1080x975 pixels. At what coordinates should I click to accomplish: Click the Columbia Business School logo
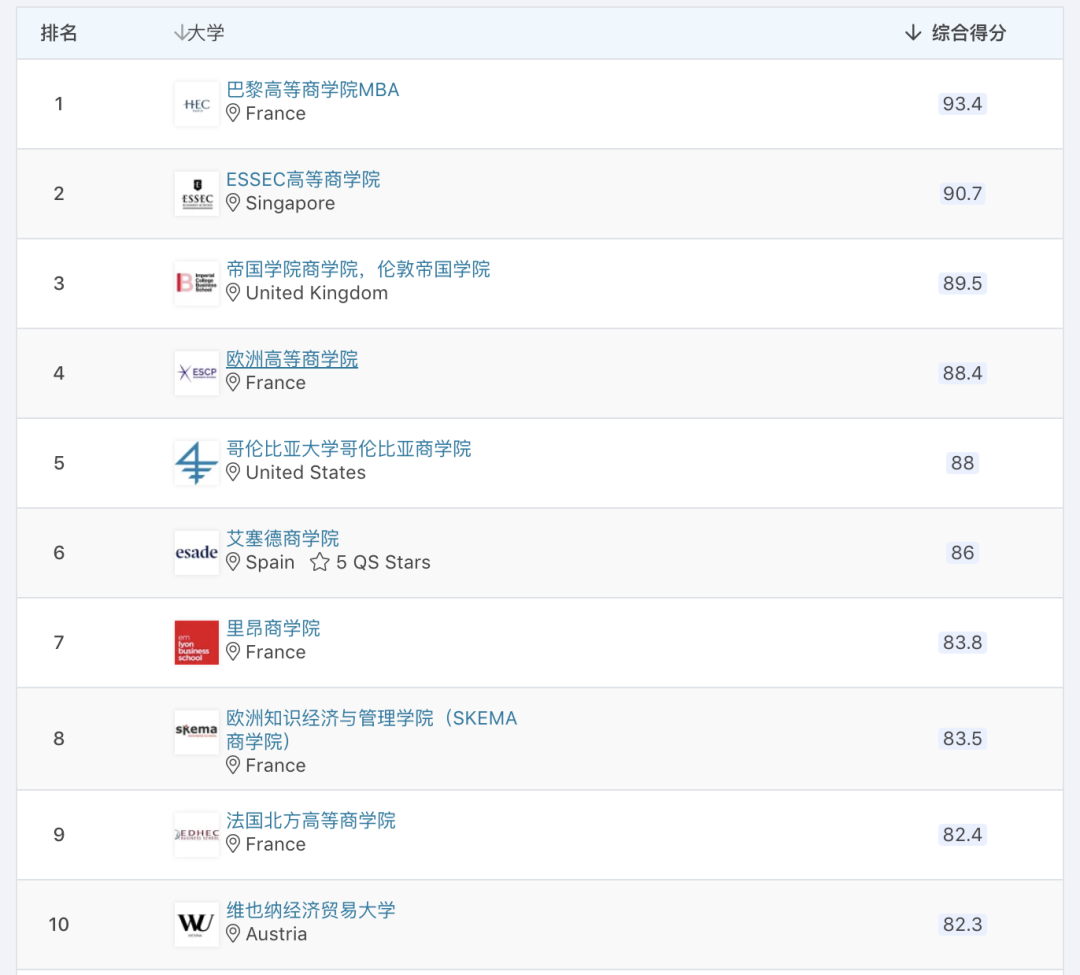[196, 463]
